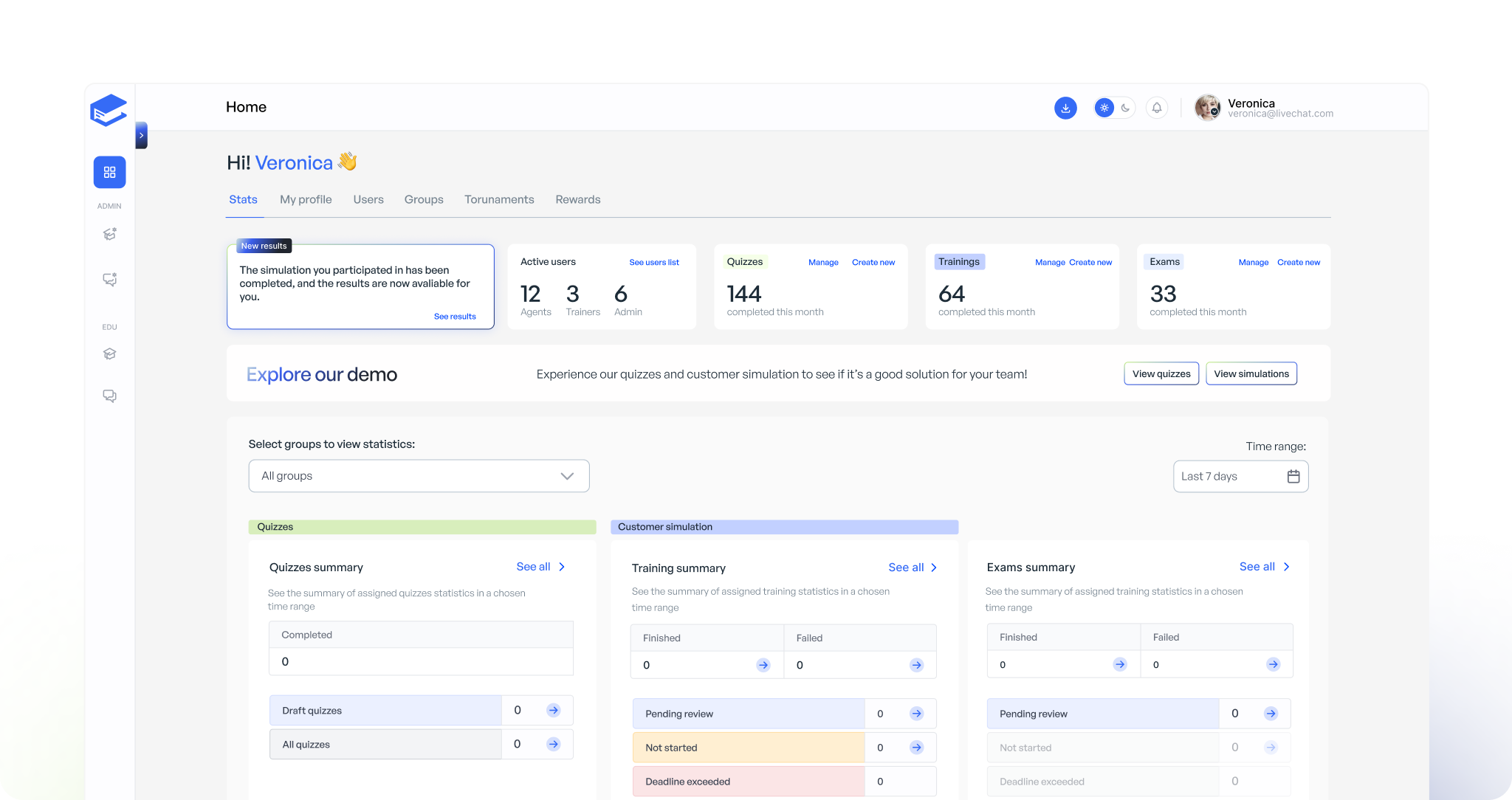Image resolution: width=1512 pixels, height=800 pixels.
Task: Switch to dark mode moon toggle
Action: coord(1125,108)
